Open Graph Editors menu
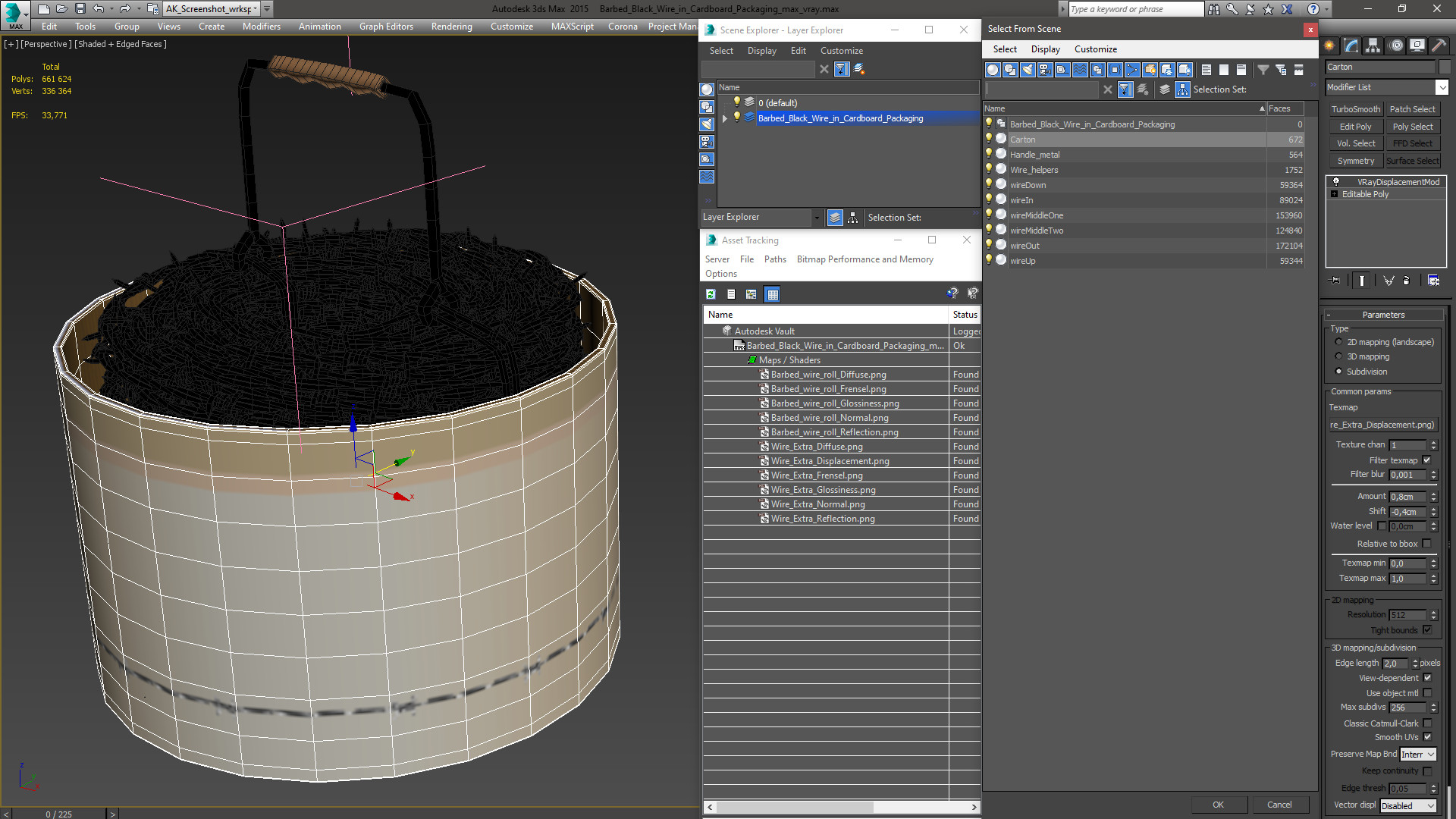 click(386, 27)
